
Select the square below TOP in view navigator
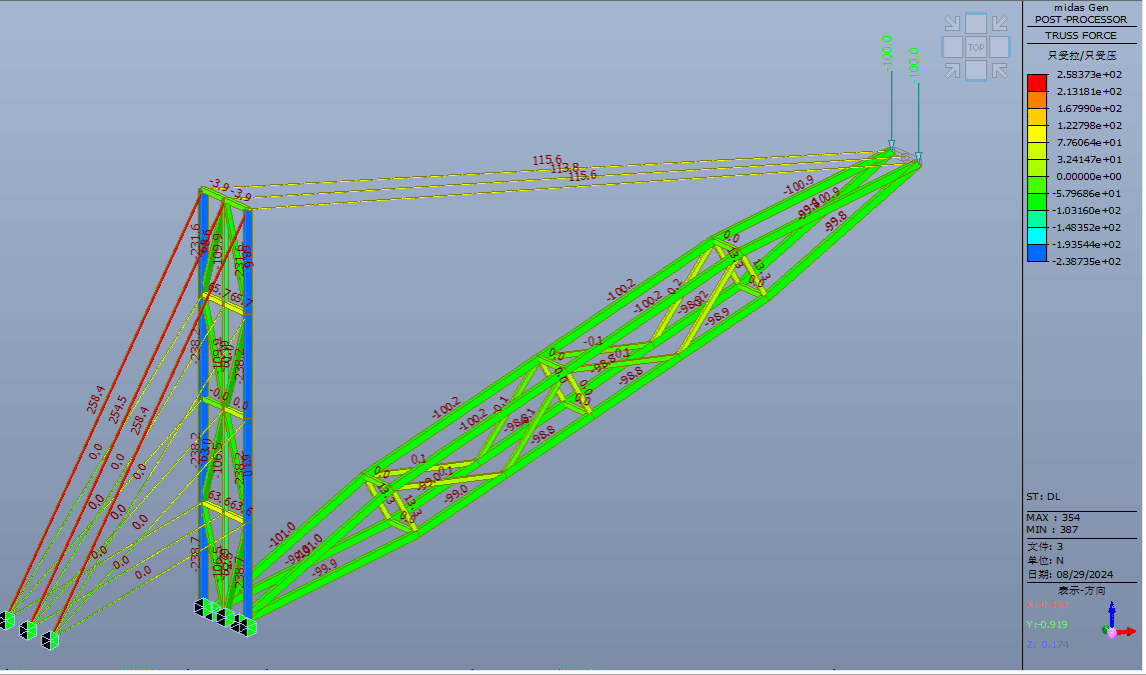point(976,70)
